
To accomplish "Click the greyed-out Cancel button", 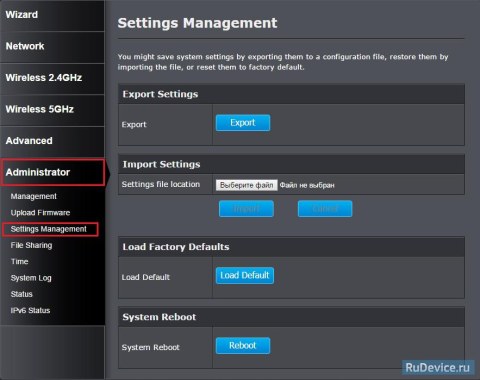I will (325, 209).
